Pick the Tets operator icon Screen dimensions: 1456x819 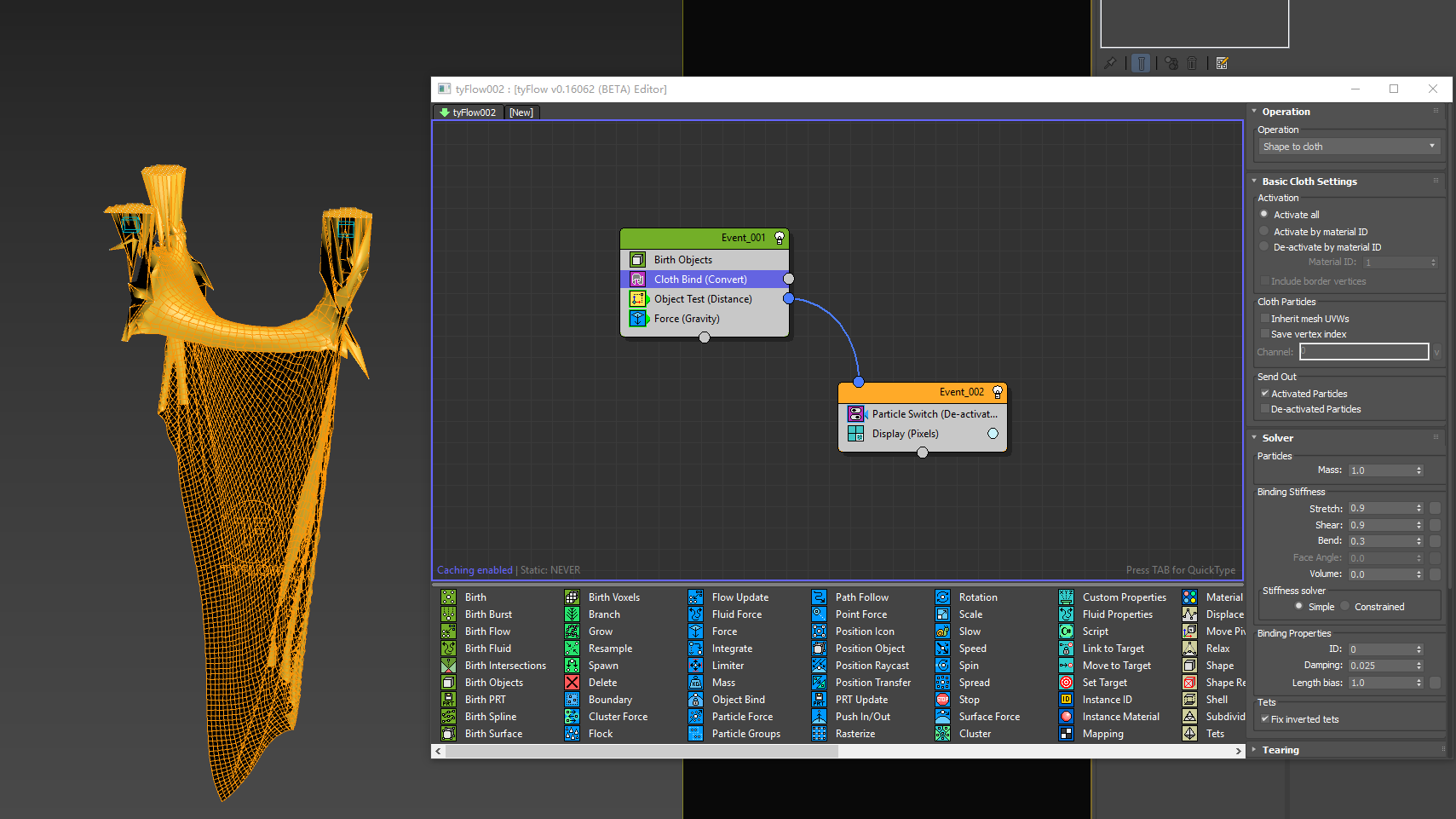[1190, 734]
